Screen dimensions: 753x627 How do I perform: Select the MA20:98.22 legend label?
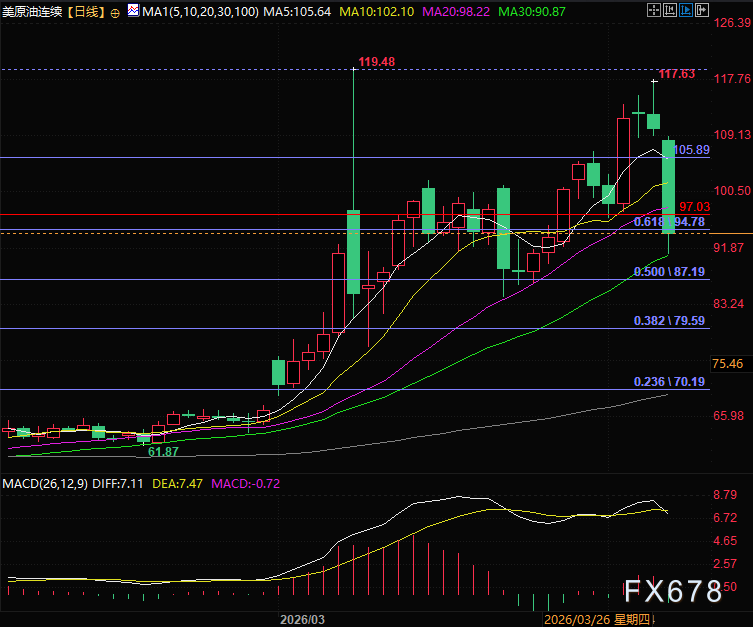(x=456, y=12)
